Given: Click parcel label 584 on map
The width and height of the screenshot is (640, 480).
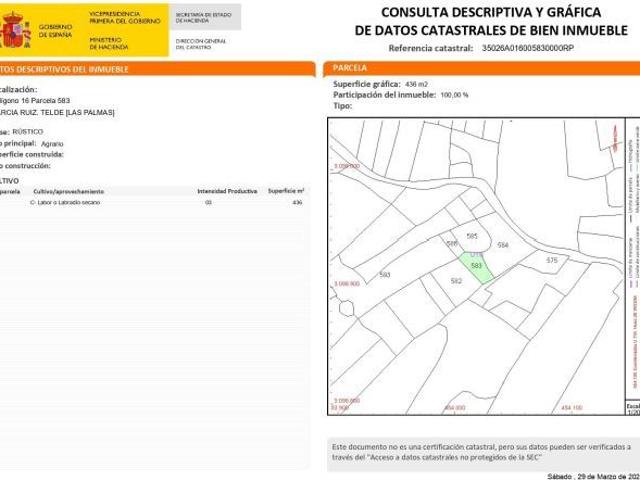Looking at the screenshot, I should 503,245.
